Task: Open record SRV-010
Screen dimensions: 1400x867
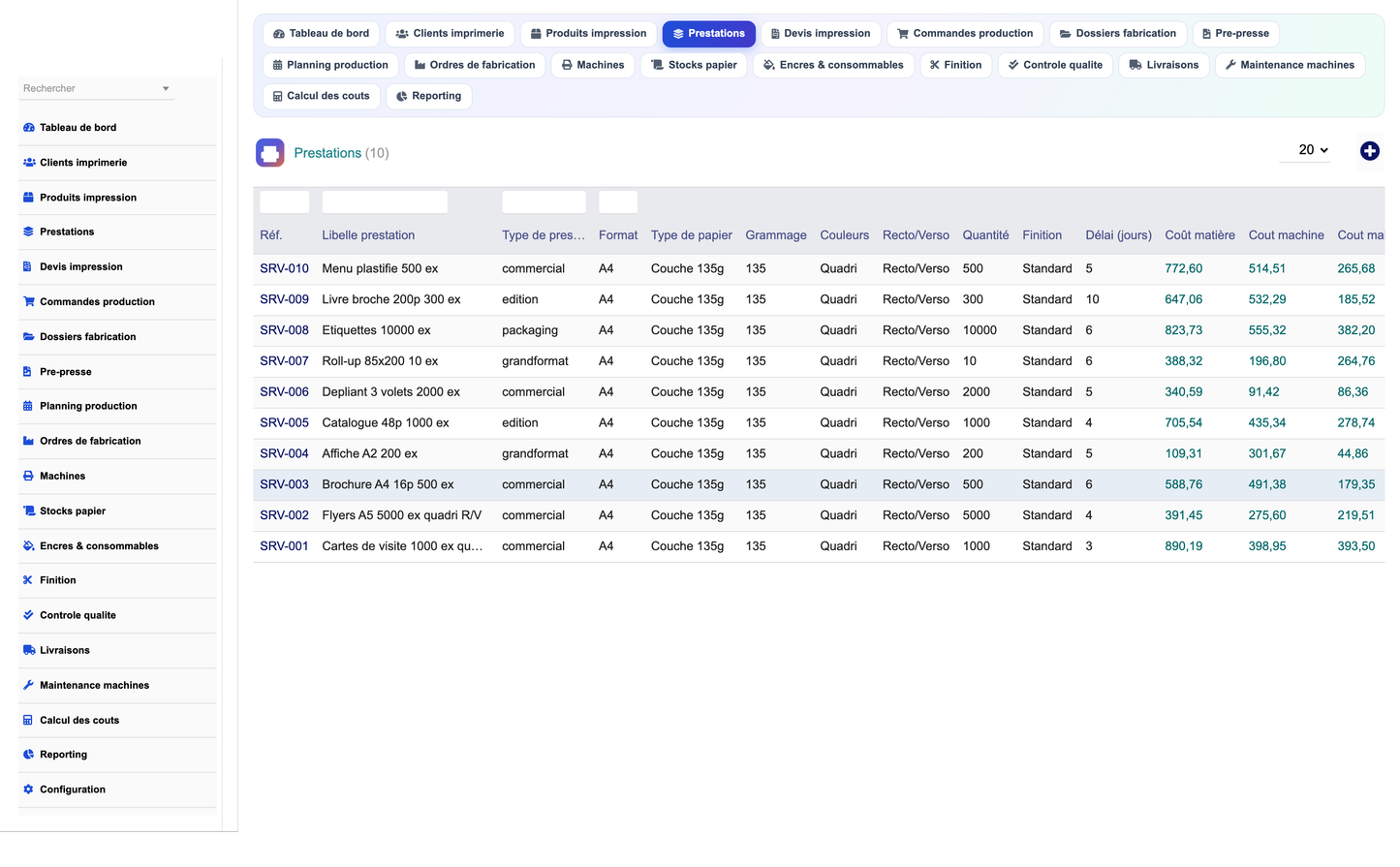Action: tap(284, 268)
